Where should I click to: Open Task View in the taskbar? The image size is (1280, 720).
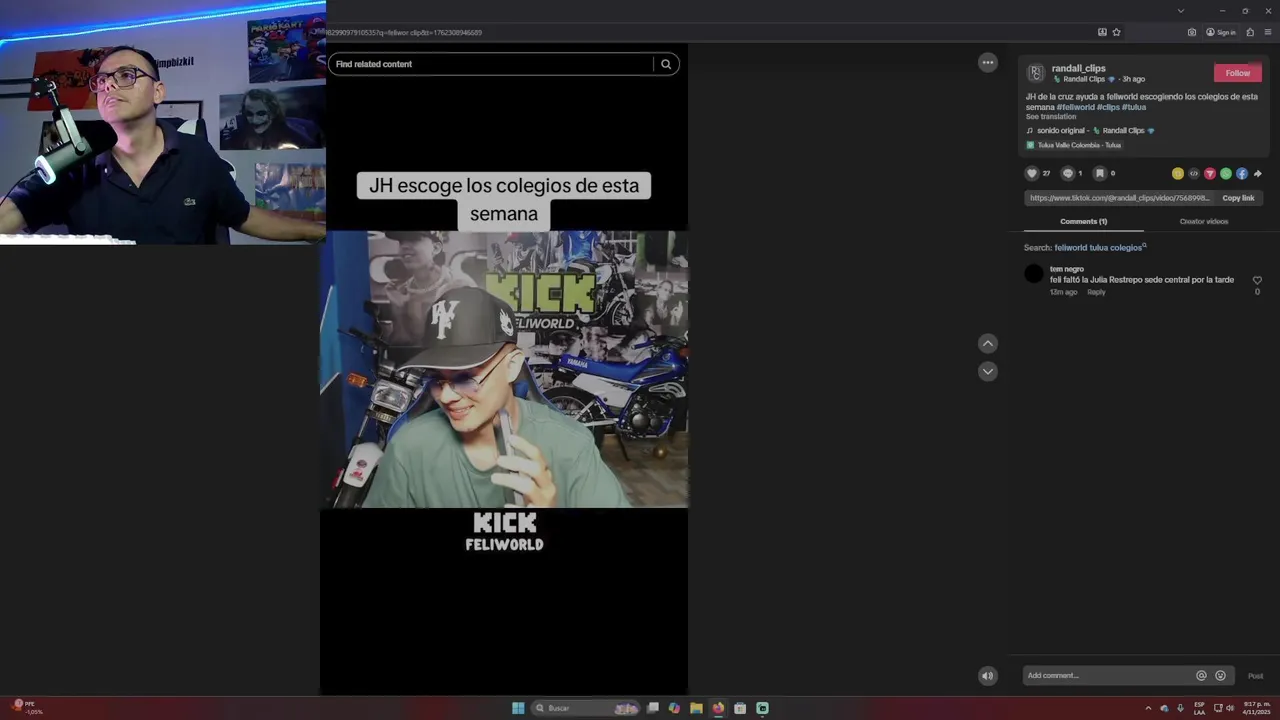tap(653, 708)
